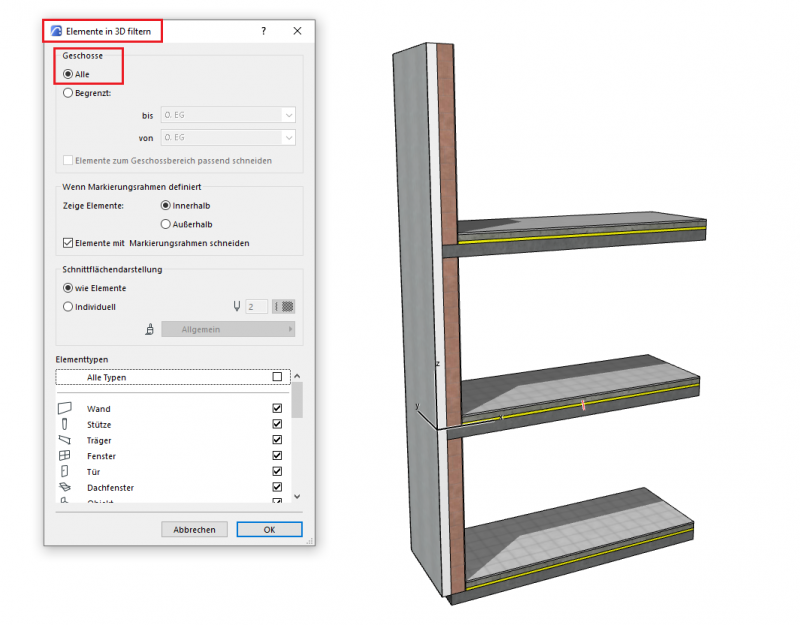Viewport: 800px width, 625px height.
Task: Uncheck Elemente mit Markierungsrahmen schneiden
Action: point(68,243)
